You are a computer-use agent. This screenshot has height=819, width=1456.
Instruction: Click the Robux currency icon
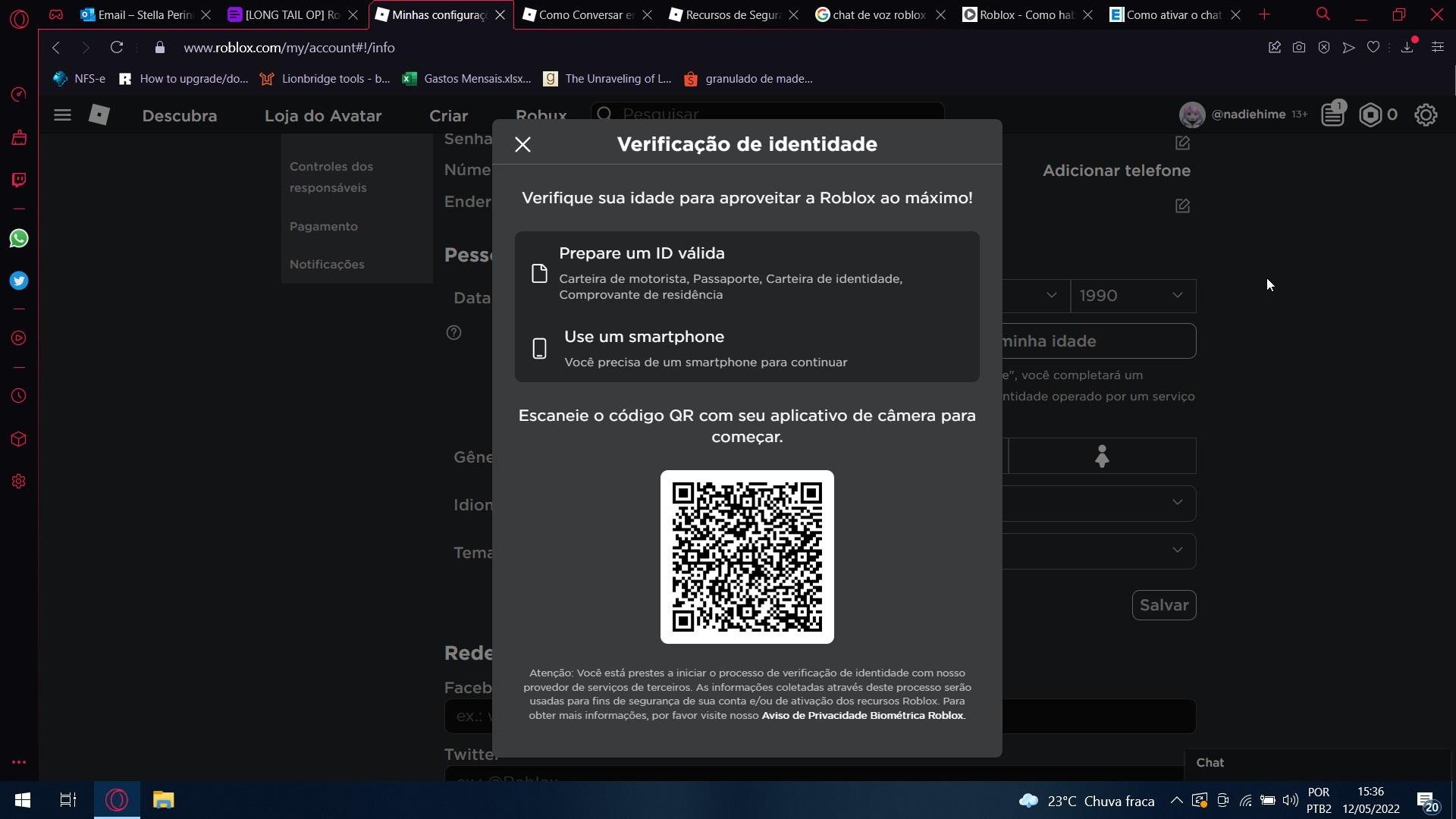pyautogui.click(x=1370, y=114)
